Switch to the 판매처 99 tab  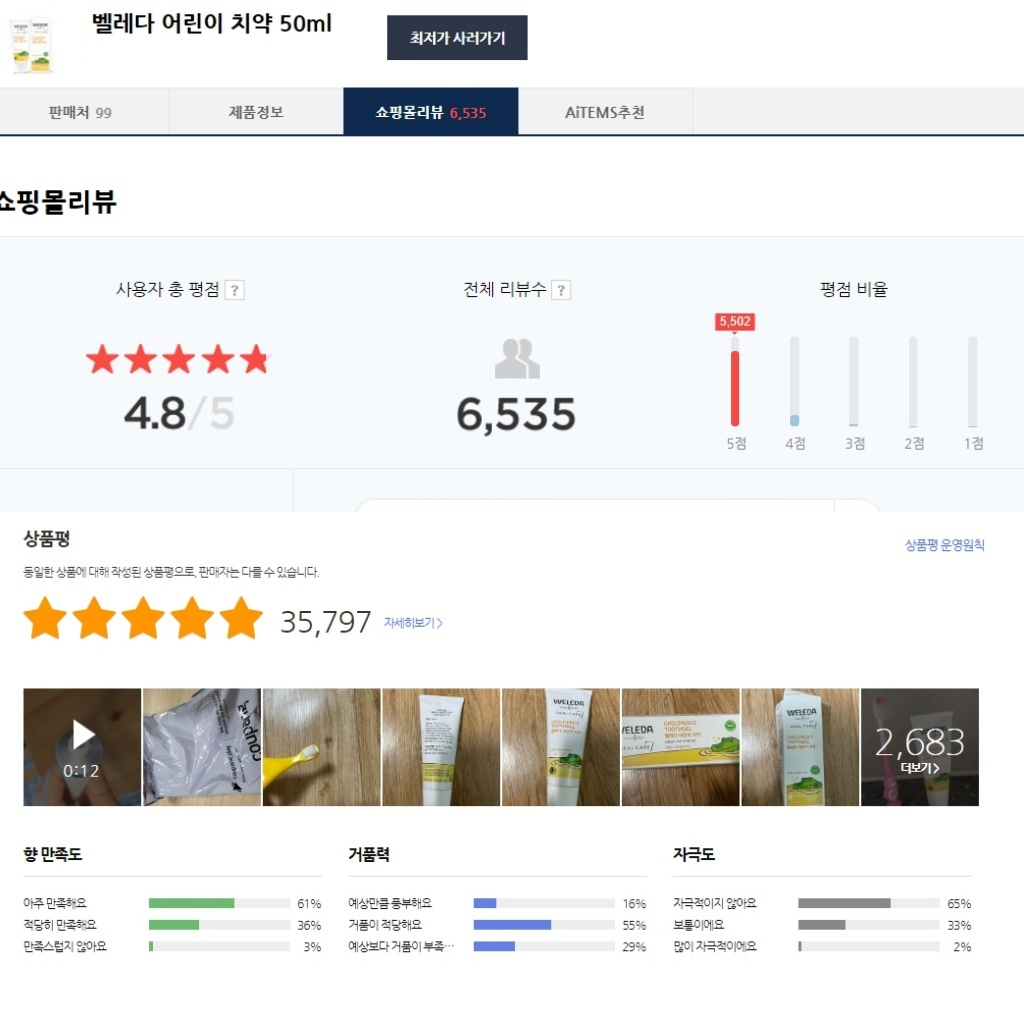tap(80, 112)
